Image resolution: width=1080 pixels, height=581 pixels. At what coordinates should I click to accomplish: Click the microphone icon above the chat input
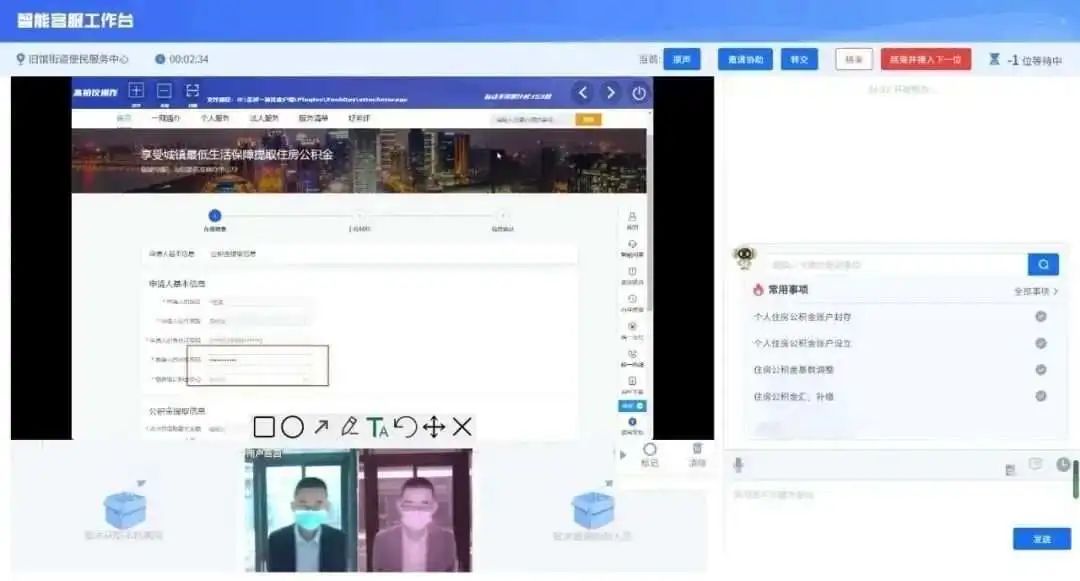(738, 465)
